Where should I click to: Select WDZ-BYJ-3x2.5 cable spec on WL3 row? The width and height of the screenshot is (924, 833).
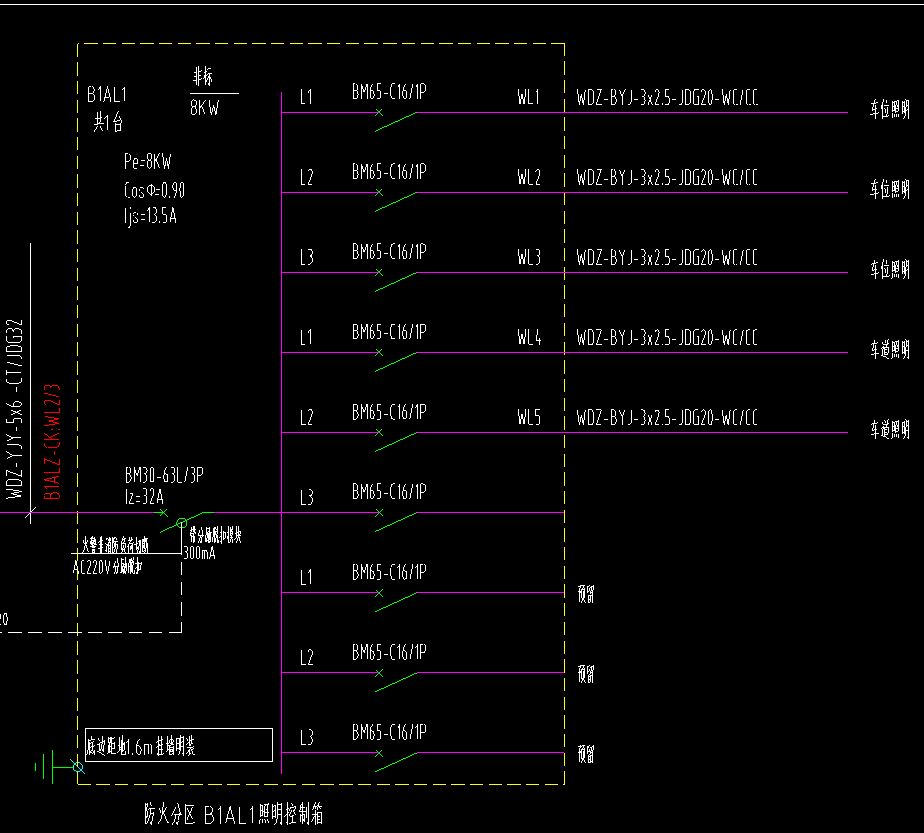[x=666, y=257]
